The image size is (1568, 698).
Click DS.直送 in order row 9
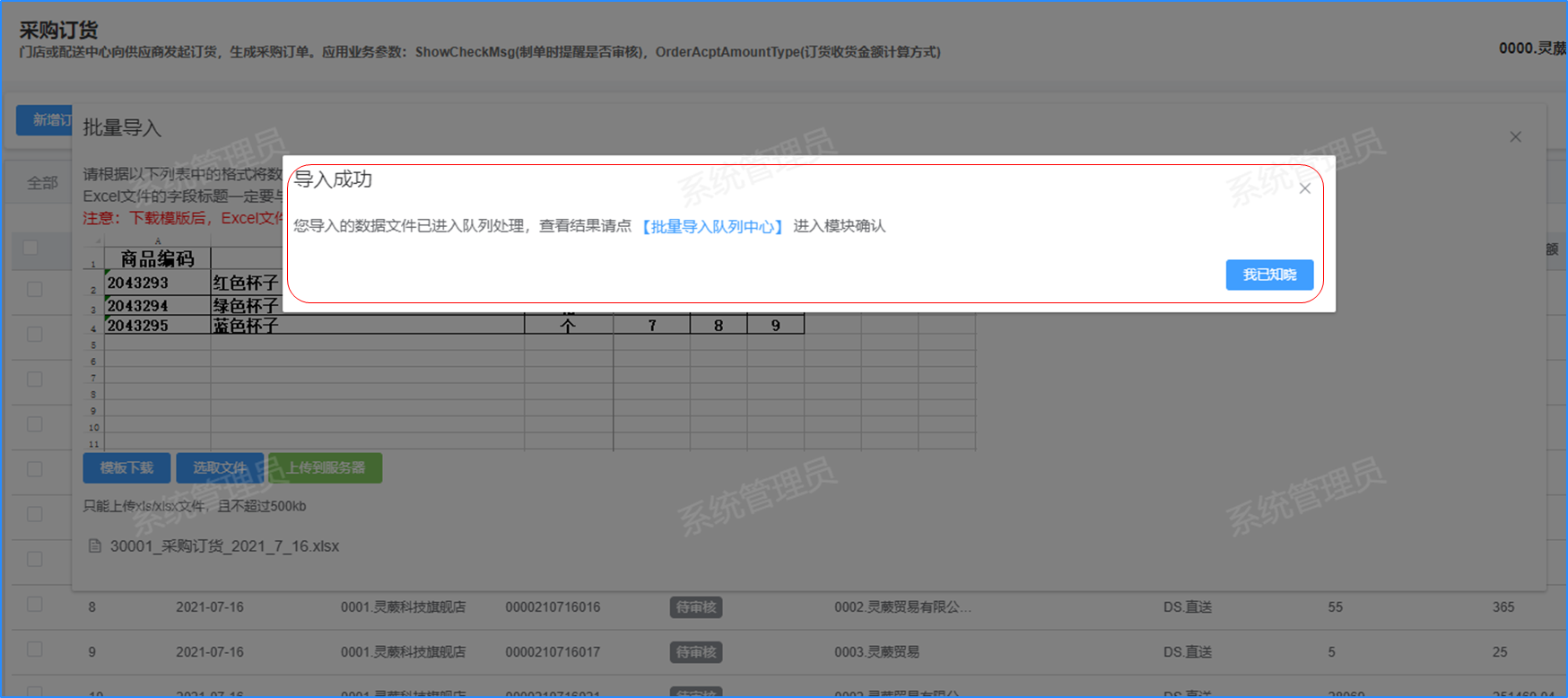(x=1188, y=652)
